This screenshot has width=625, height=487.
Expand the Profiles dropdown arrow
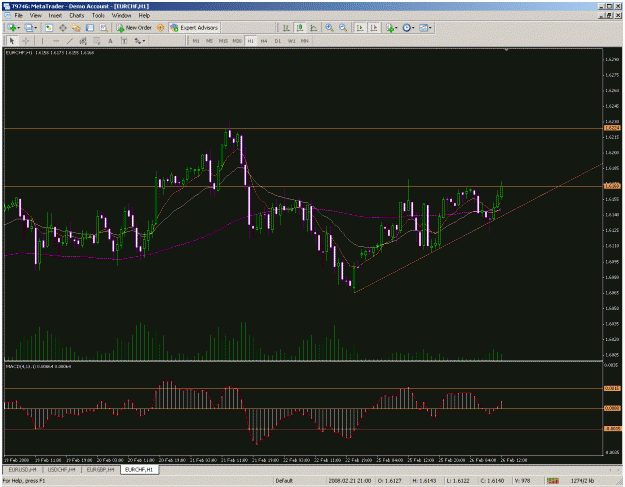click(35, 28)
